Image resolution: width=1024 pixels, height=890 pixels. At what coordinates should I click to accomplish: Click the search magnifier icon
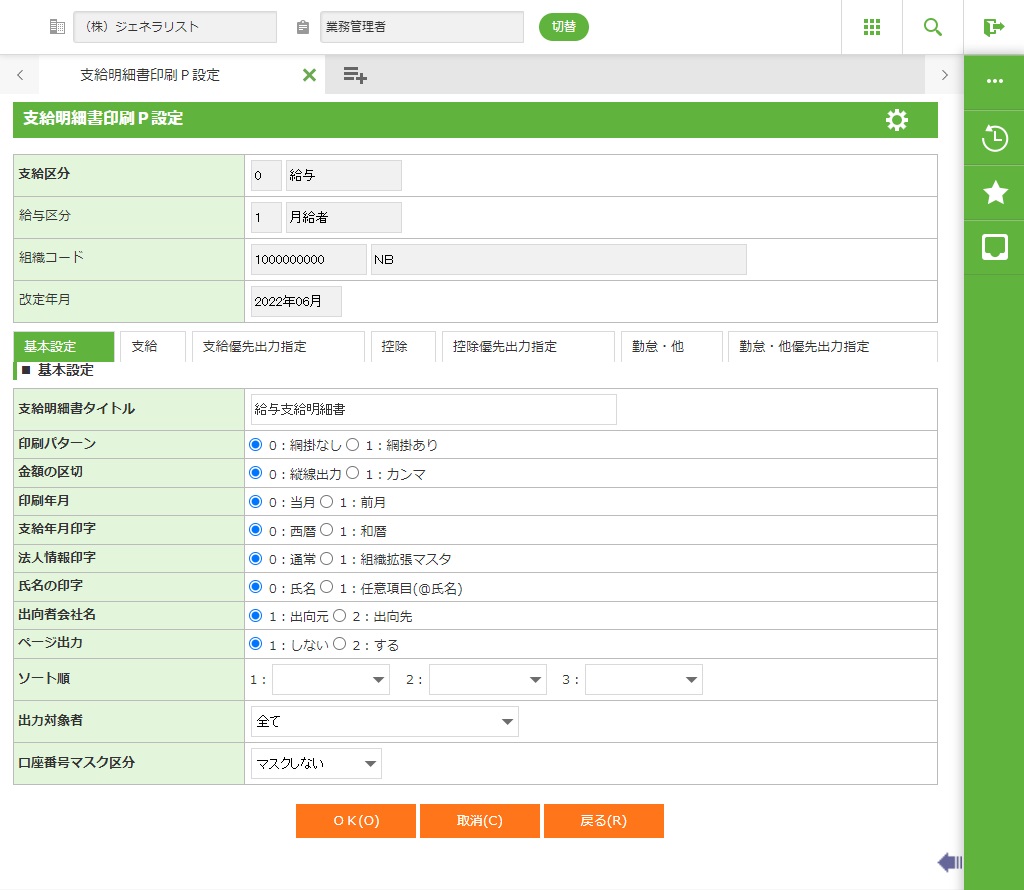point(933,27)
